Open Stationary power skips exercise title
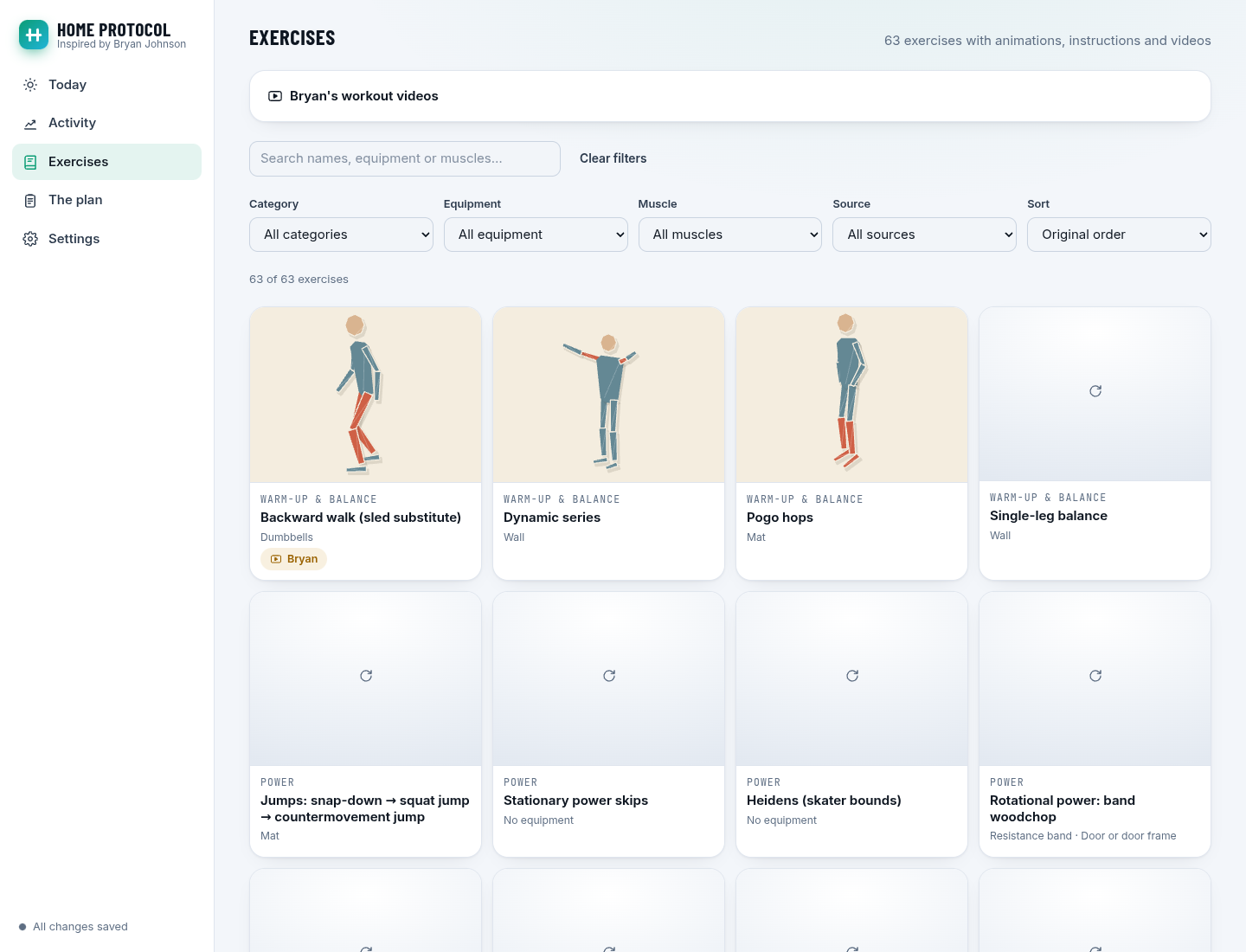The width and height of the screenshot is (1246, 952). (575, 801)
